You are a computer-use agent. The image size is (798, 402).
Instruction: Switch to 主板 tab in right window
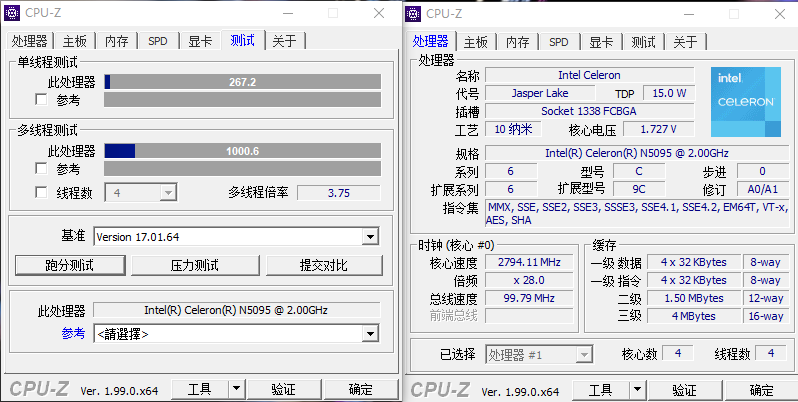(x=476, y=42)
